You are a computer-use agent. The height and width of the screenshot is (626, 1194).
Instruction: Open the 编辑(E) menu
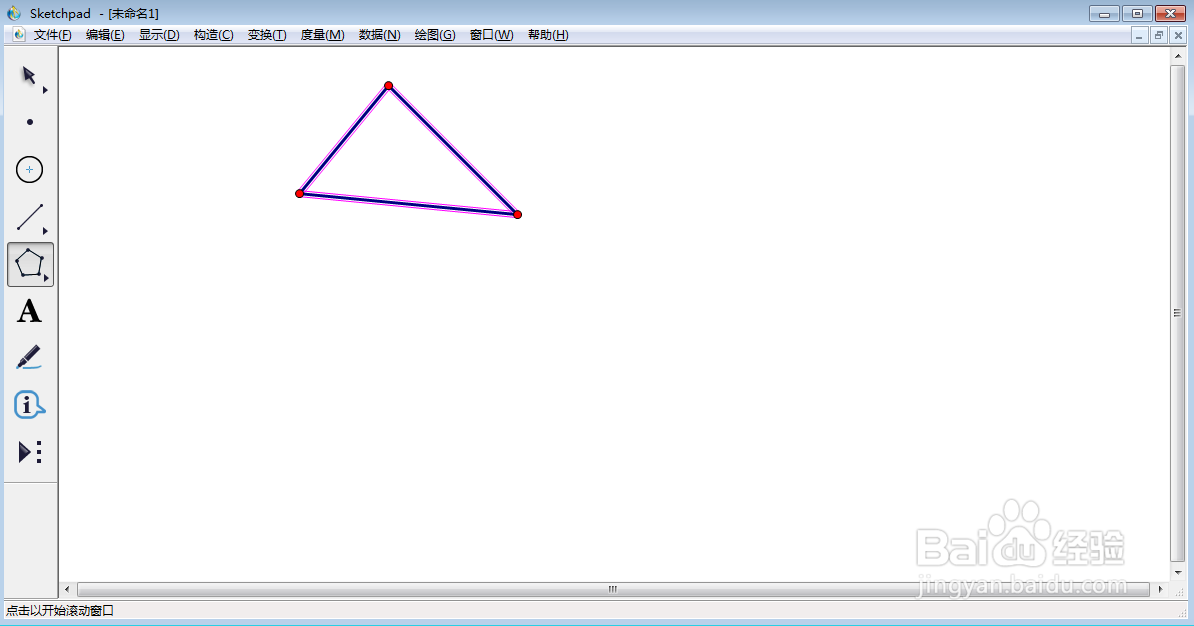pyautogui.click(x=105, y=35)
